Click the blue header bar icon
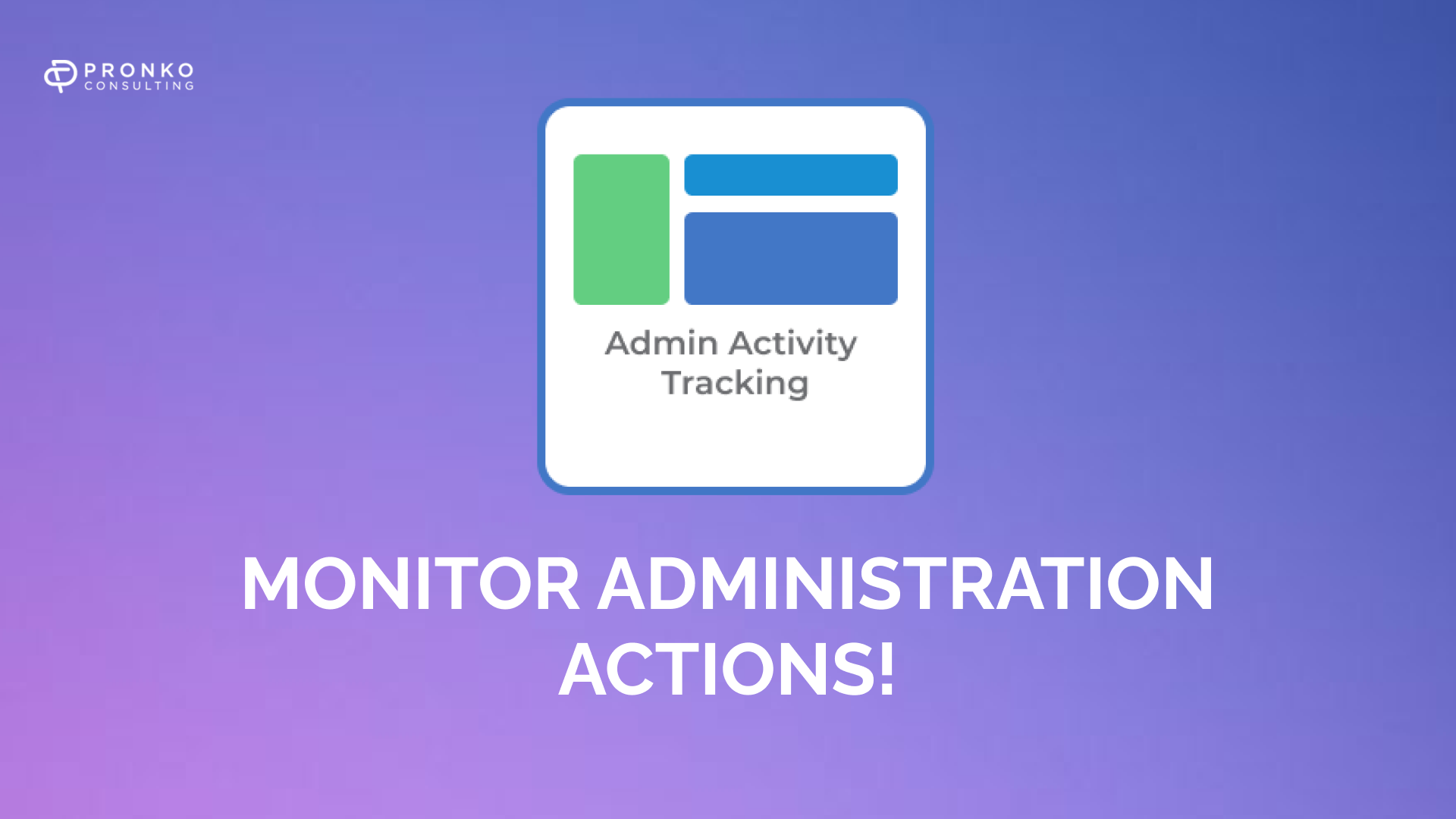This screenshot has width=1456, height=819. tap(790, 175)
